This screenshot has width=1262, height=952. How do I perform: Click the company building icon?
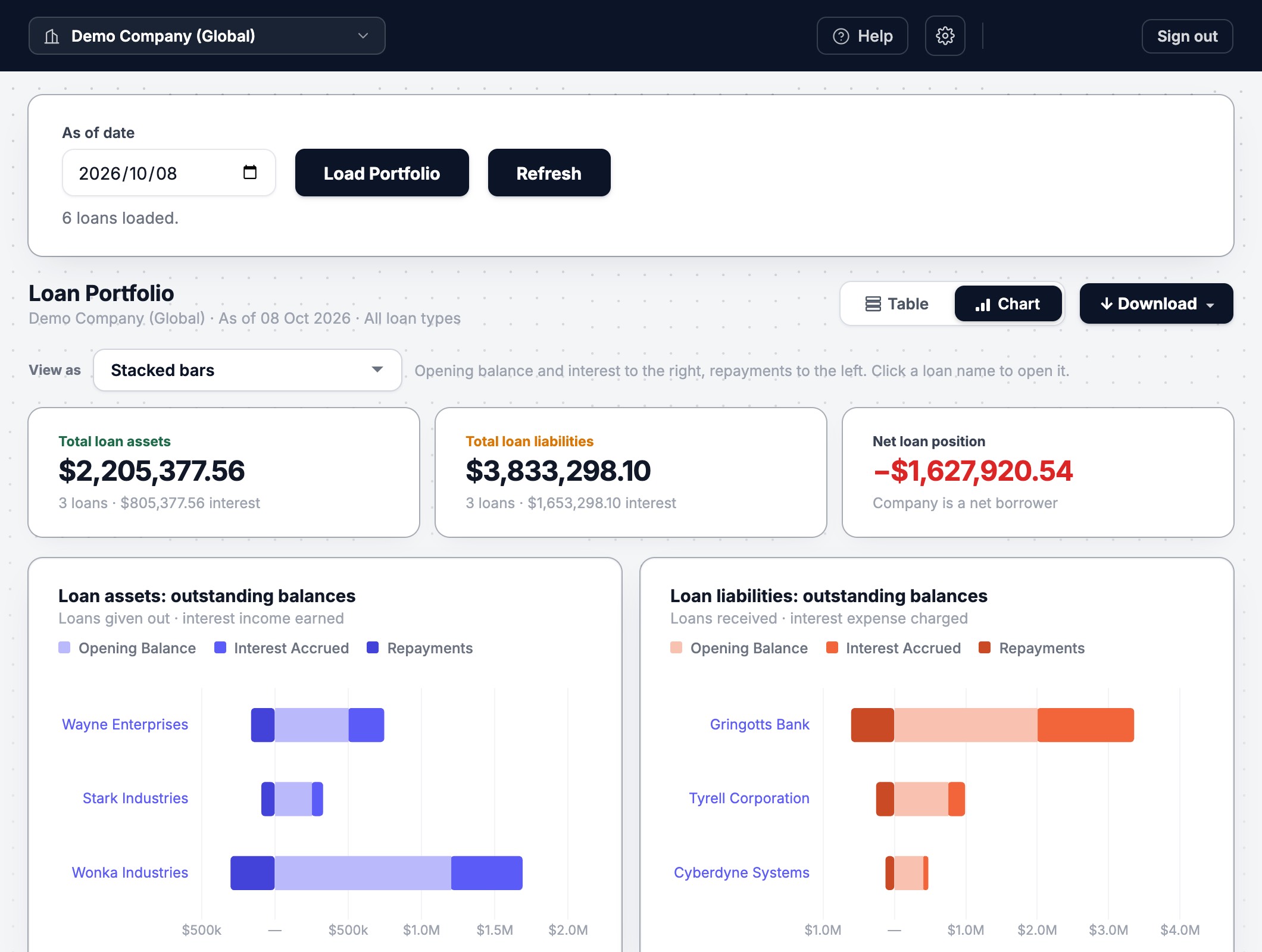52,36
